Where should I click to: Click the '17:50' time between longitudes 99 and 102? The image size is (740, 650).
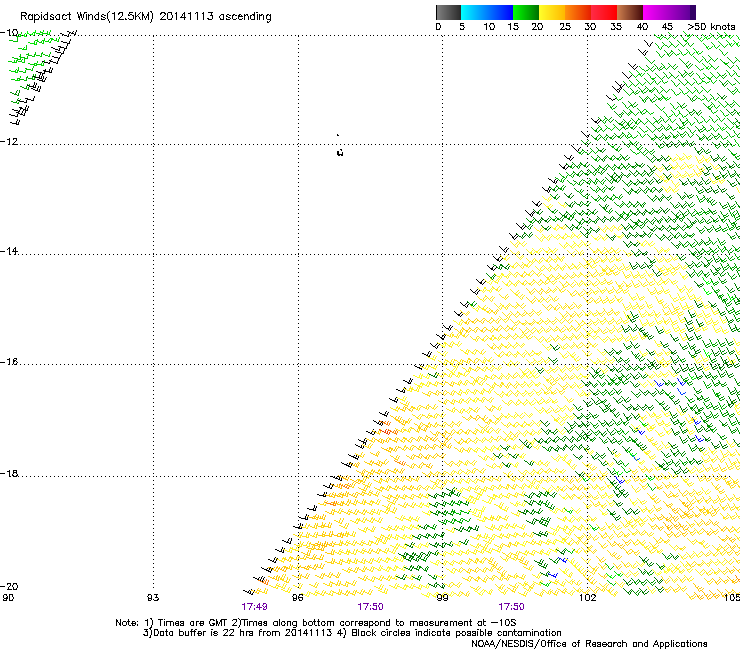512,607
